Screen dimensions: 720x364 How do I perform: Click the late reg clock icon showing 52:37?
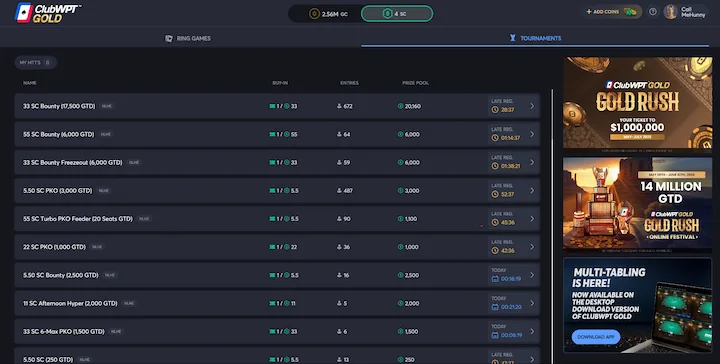(495, 195)
